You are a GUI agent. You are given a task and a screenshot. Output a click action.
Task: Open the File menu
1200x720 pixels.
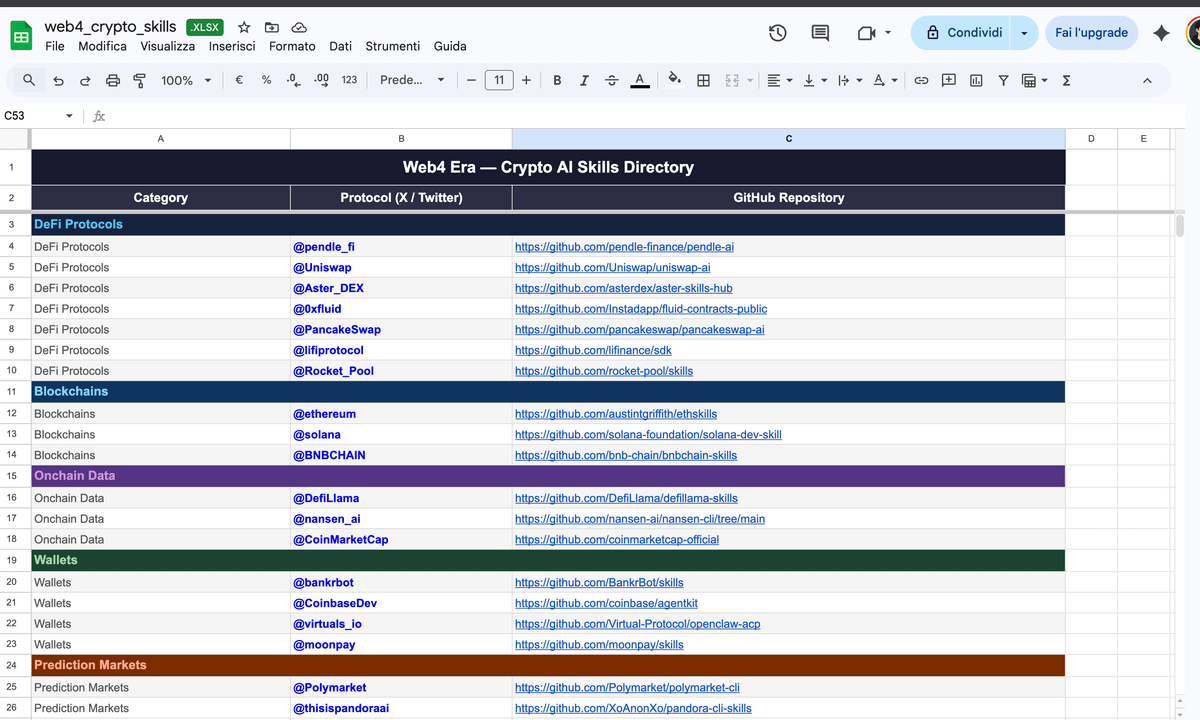point(55,46)
